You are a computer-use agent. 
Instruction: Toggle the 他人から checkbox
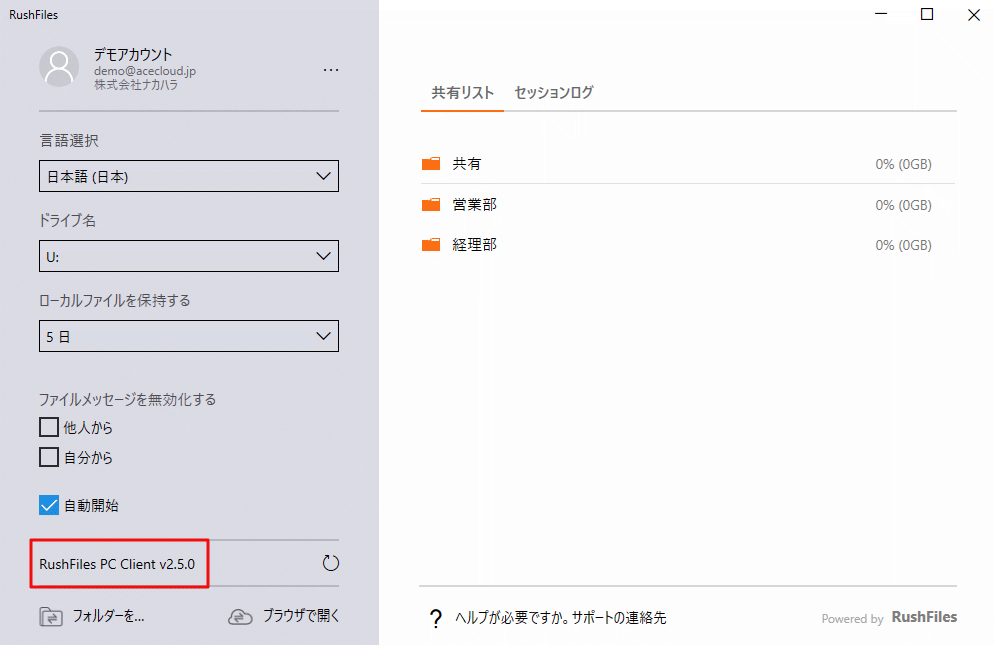click(49, 427)
